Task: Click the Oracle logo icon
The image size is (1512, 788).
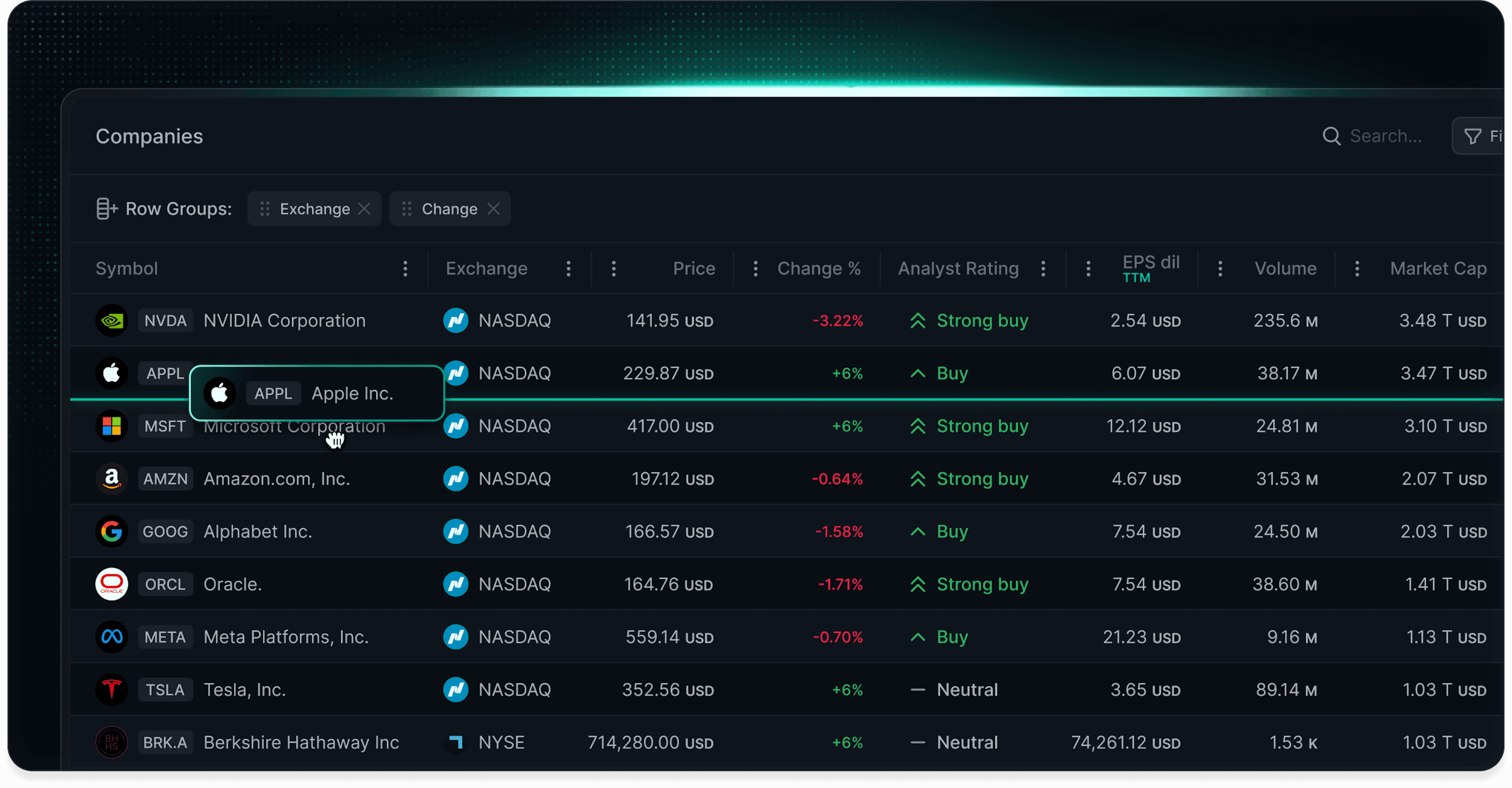Action: click(x=112, y=584)
